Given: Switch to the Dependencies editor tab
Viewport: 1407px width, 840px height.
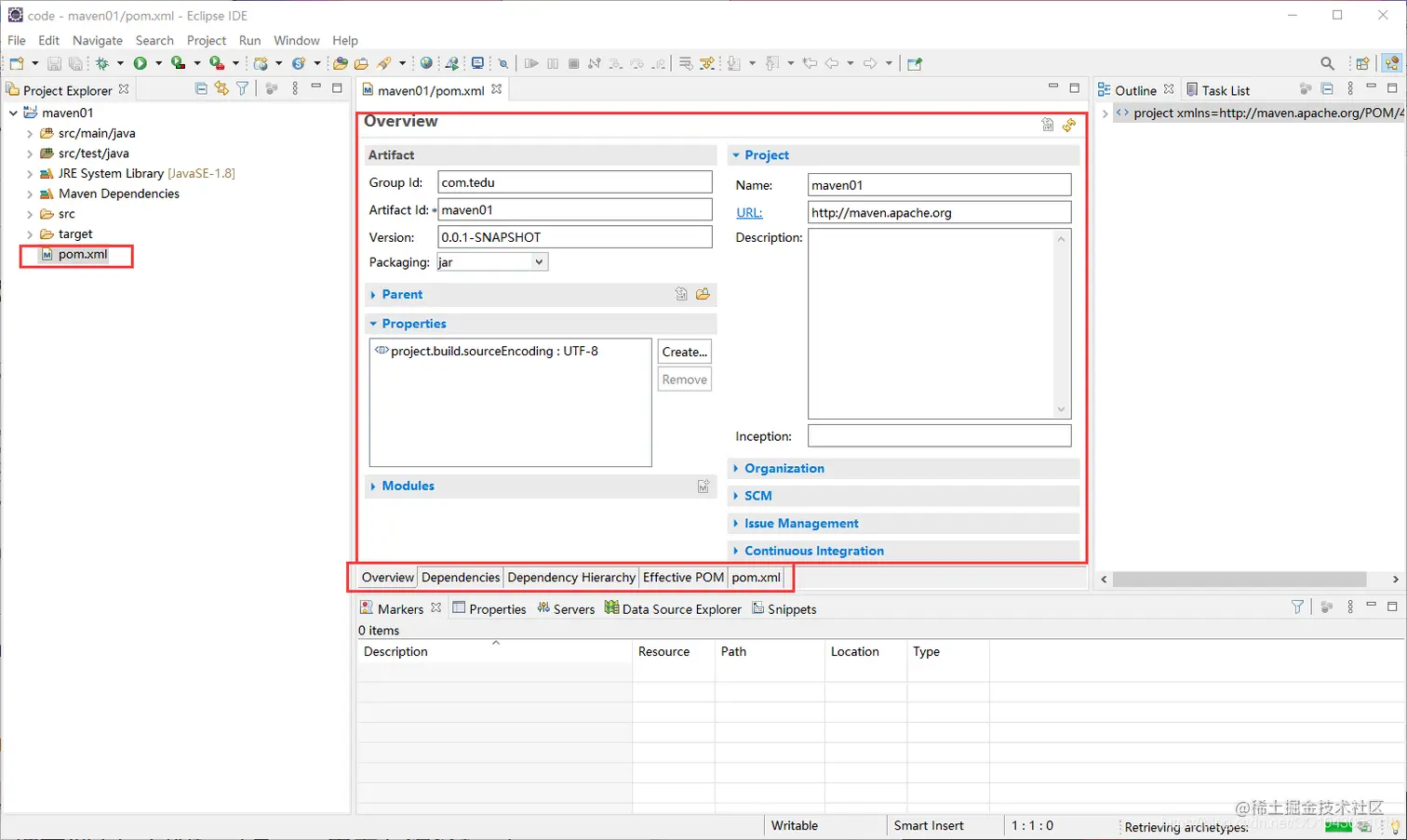Looking at the screenshot, I should (x=461, y=577).
